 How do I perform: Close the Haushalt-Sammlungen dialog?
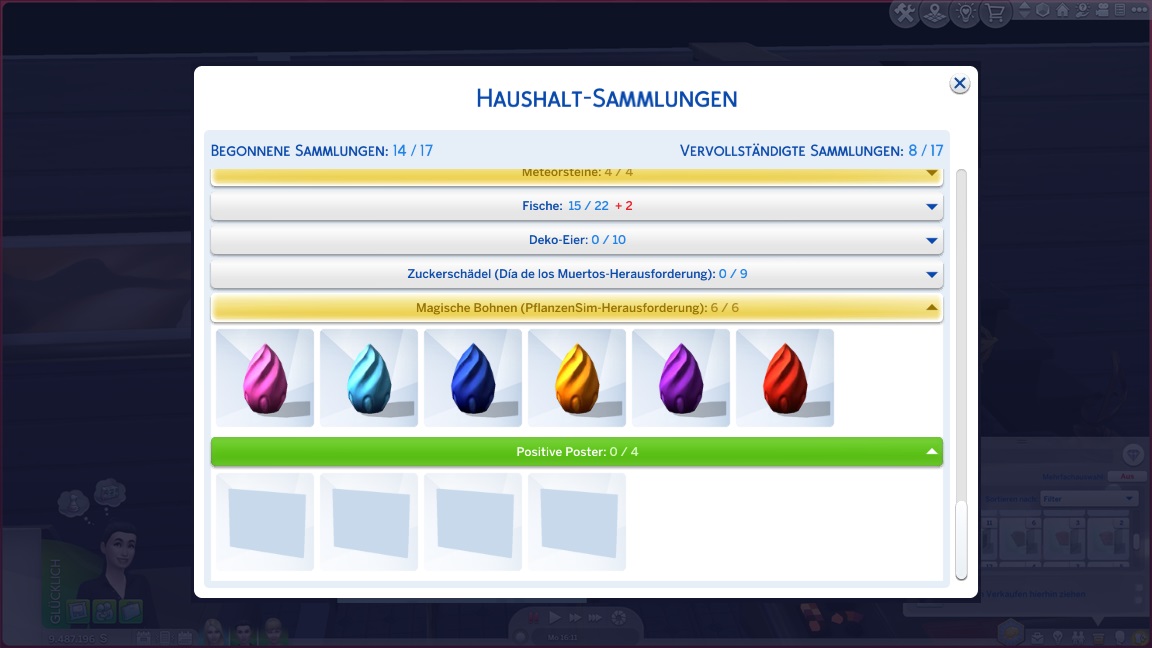coord(959,84)
